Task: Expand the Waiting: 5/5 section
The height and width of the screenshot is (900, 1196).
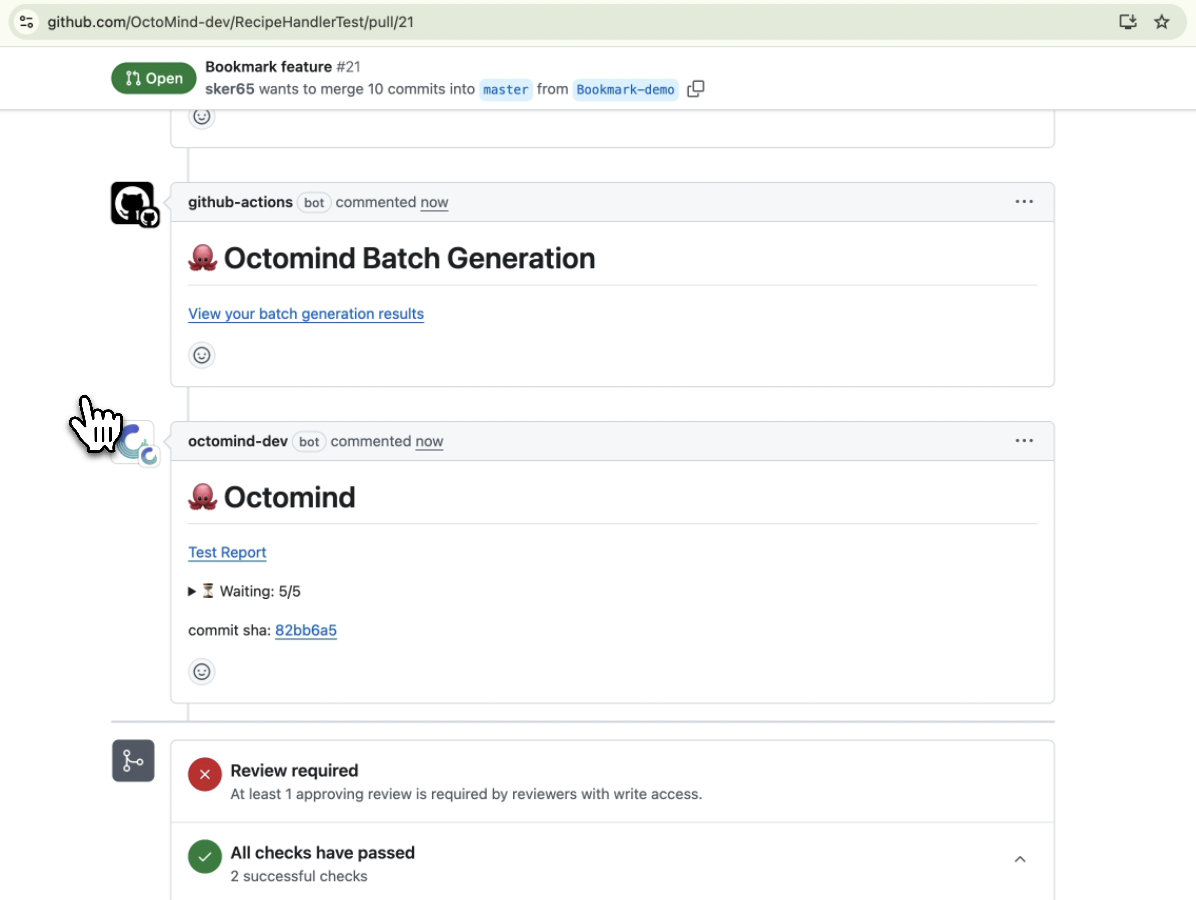Action: (192, 591)
